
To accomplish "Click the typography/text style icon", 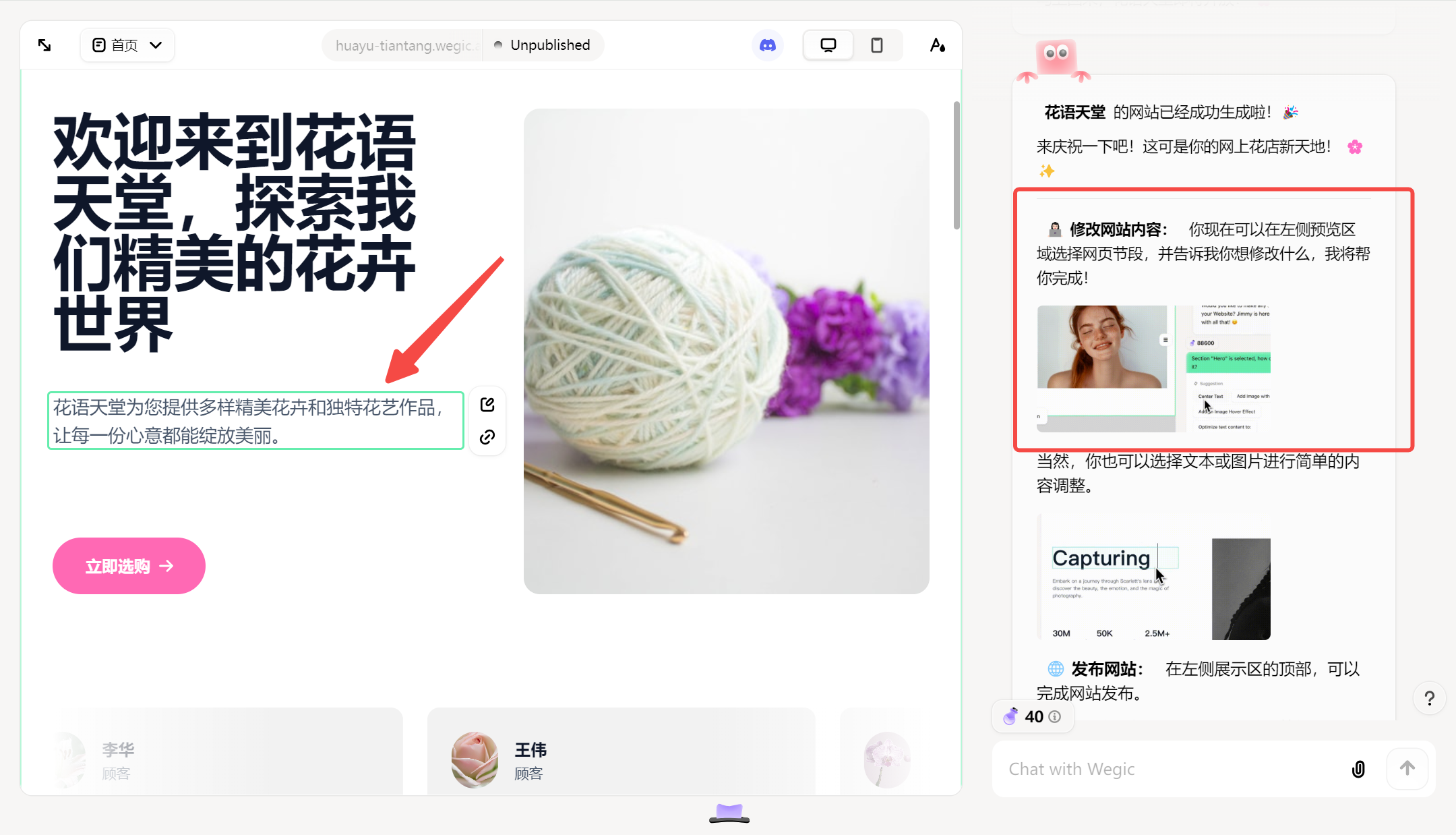I will click(x=937, y=45).
